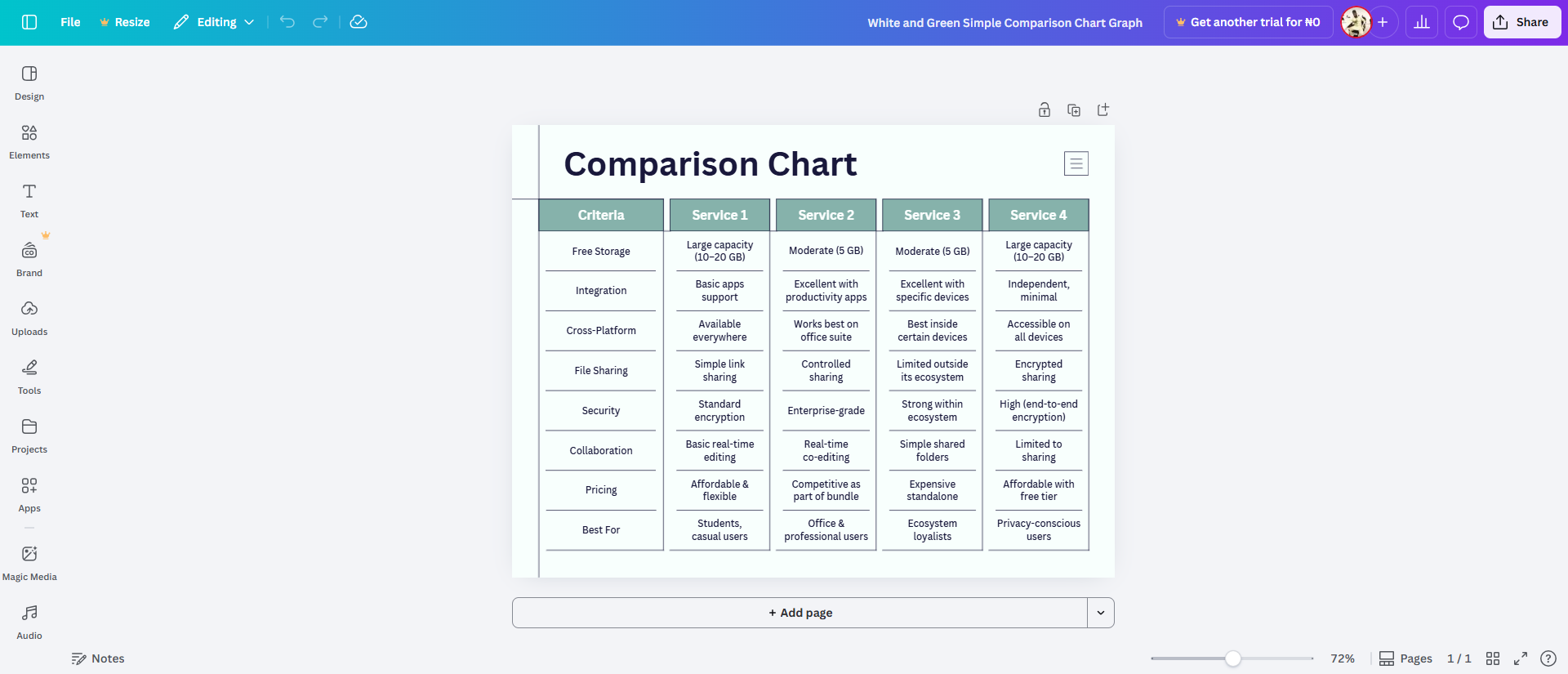The image size is (1568, 674).
Task: Open the Notes panel at the bottom
Action: click(98, 658)
